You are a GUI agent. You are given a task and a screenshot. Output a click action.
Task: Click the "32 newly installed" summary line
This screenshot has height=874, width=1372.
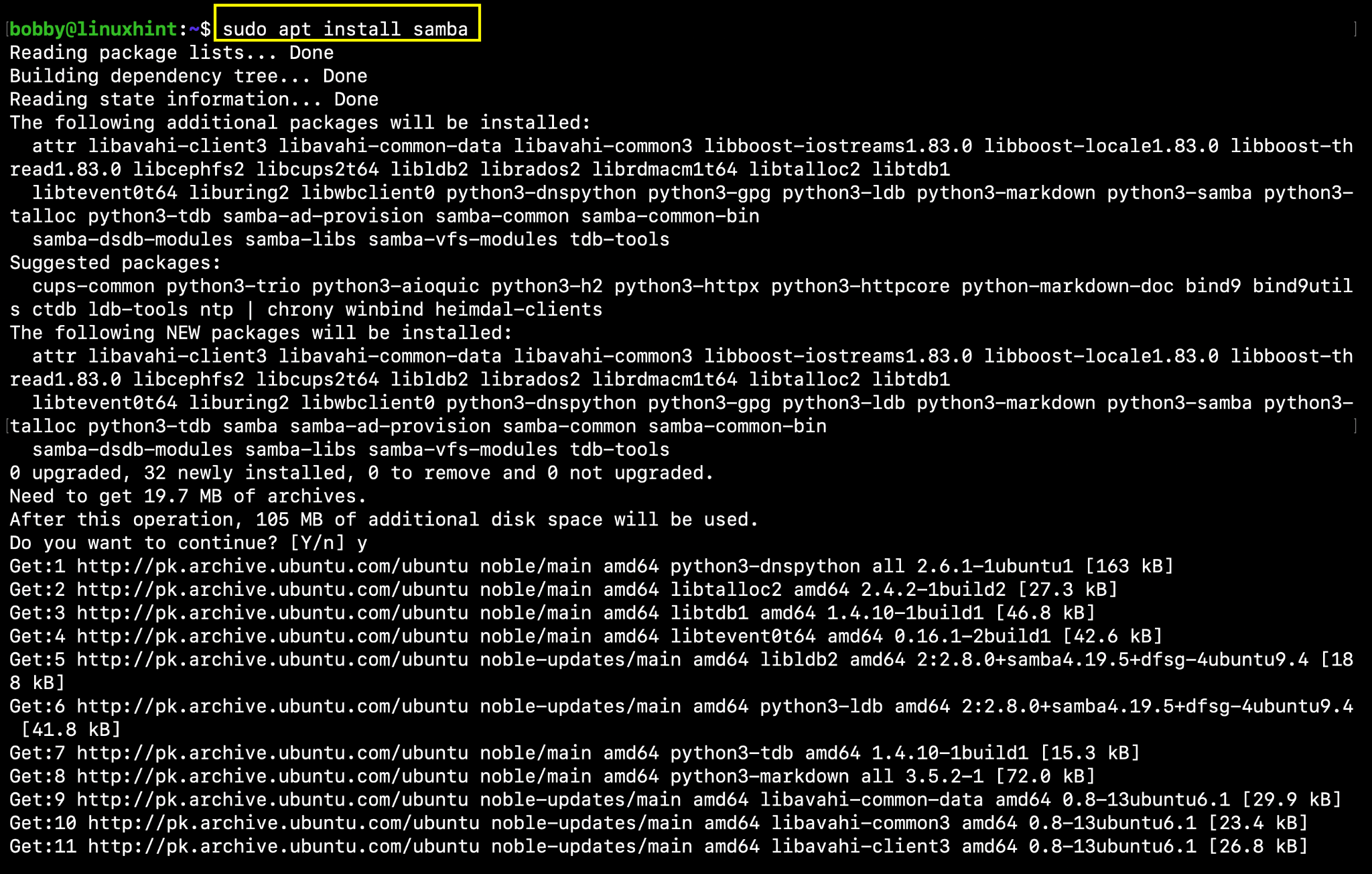pos(361,473)
